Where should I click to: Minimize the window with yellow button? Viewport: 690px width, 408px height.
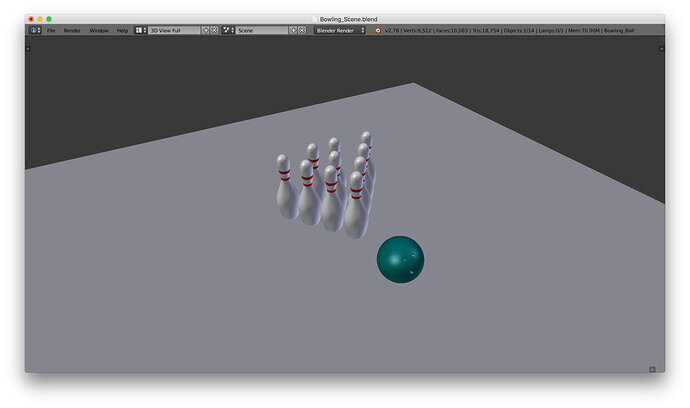point(40,19)
